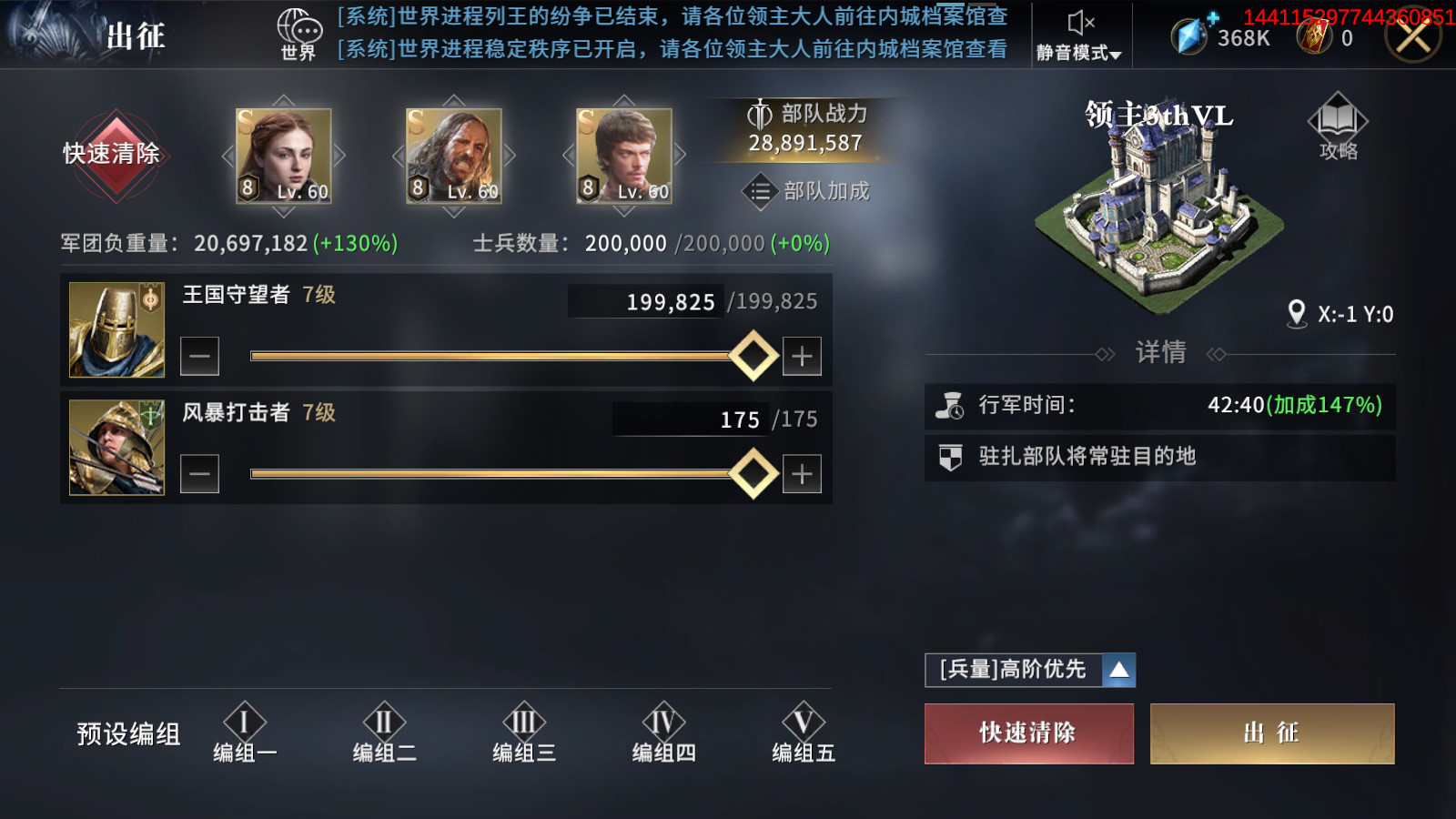Open the [兵量]高阶优先 dropdown
1456x819 pixels.
(1030, 670)
